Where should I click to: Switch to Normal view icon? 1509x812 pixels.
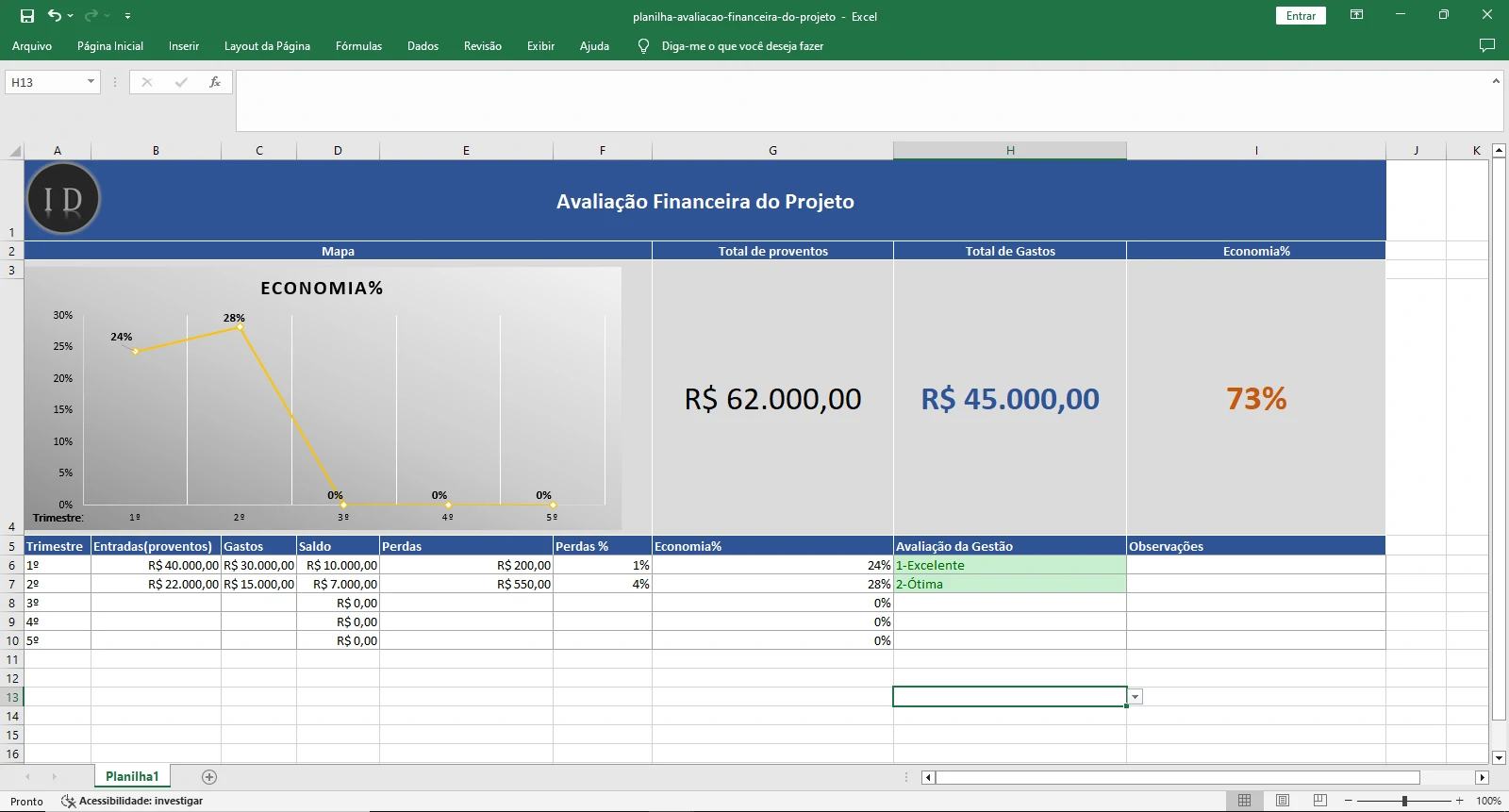(x=1244, y=801)
